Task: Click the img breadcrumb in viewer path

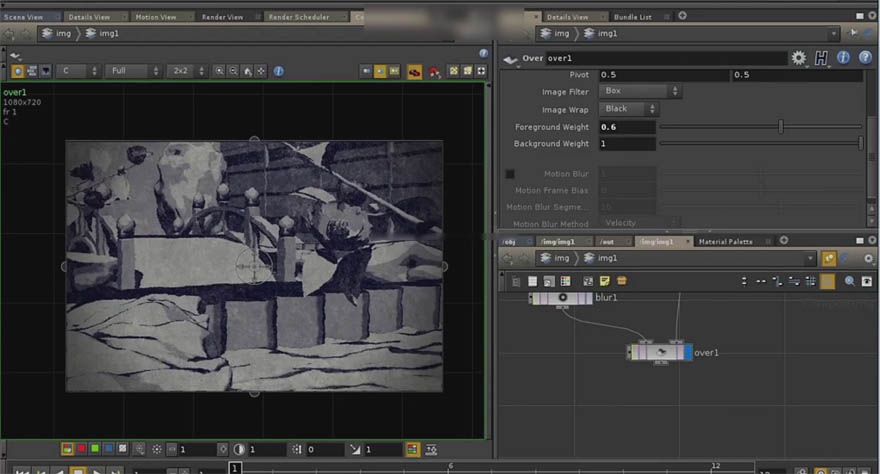Action: tap(56, 34)
